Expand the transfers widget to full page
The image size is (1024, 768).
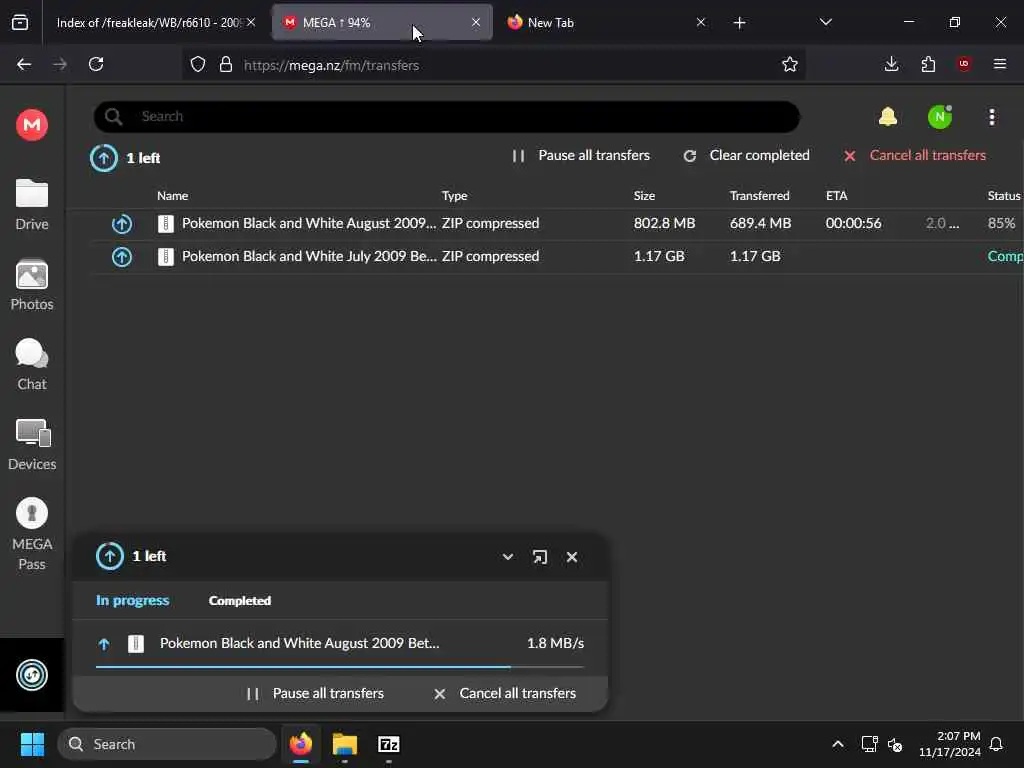click(539, 557)
